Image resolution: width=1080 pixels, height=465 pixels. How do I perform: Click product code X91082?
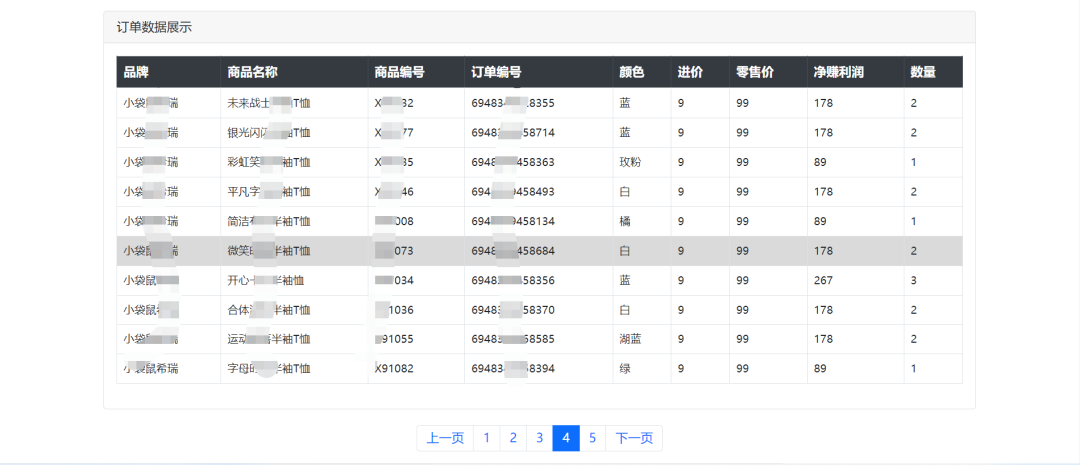pos(394,369)
